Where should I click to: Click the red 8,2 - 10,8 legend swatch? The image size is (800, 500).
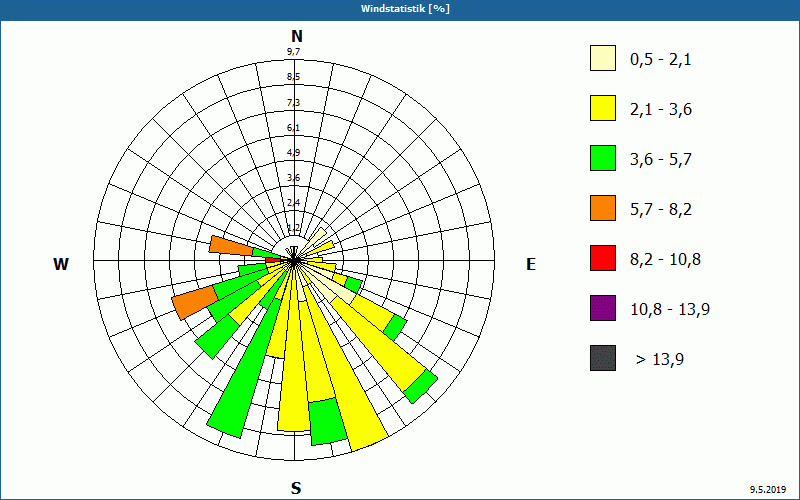click(603, 258)
